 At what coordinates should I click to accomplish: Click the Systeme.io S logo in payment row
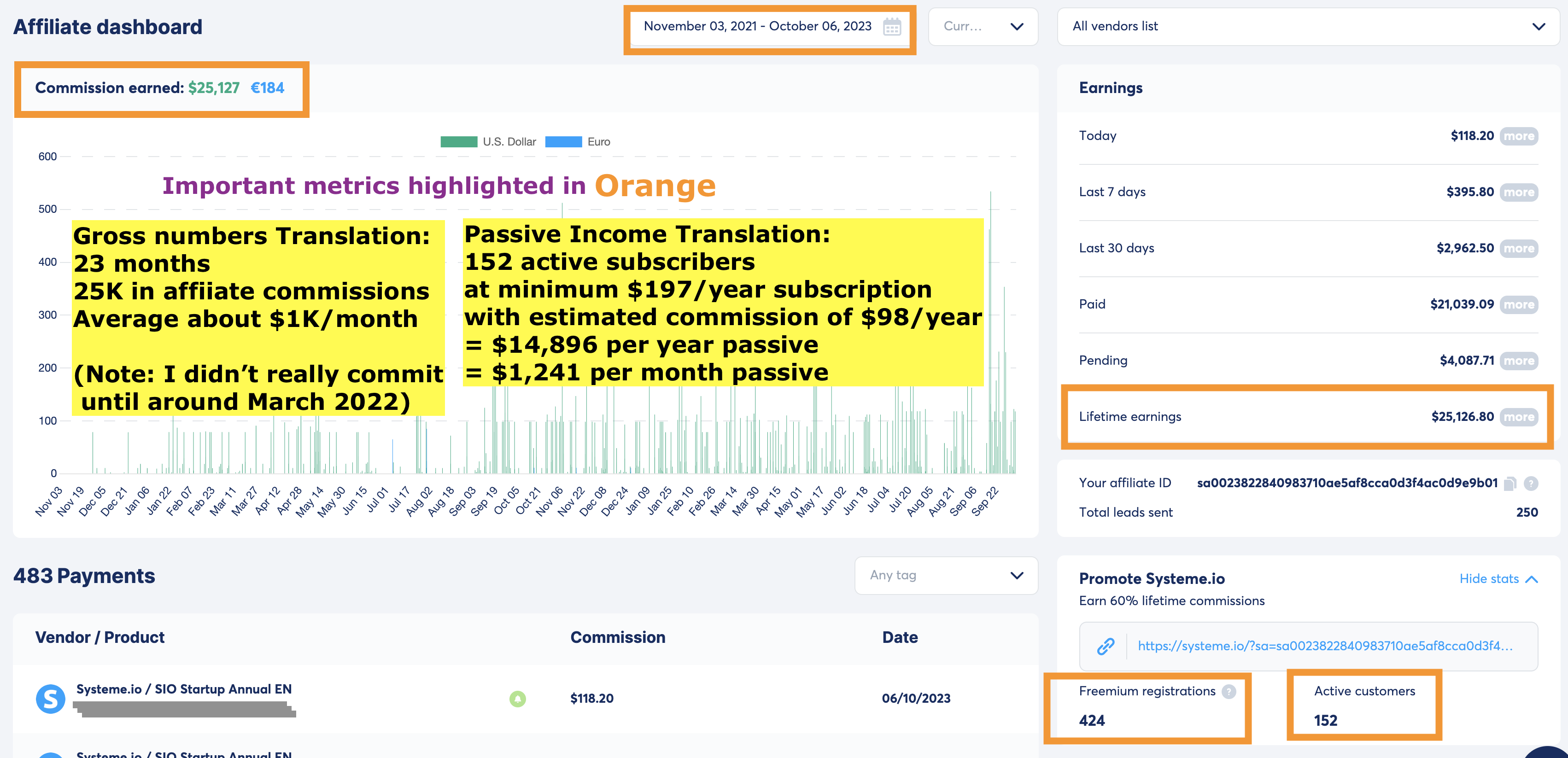(51, 699)
